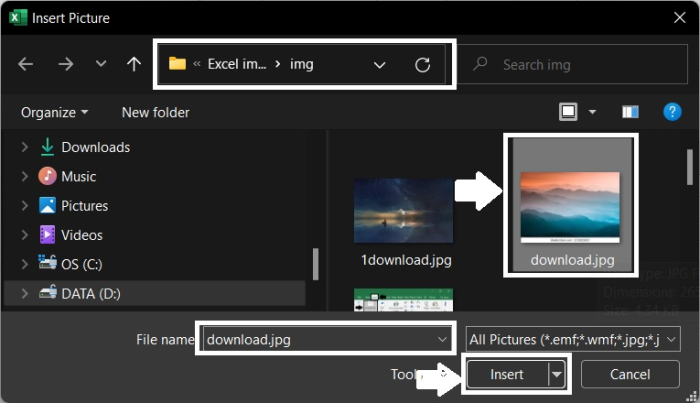Change view with the view icon
The width and height of the screenshot is (700, 403).
point(568,112)
